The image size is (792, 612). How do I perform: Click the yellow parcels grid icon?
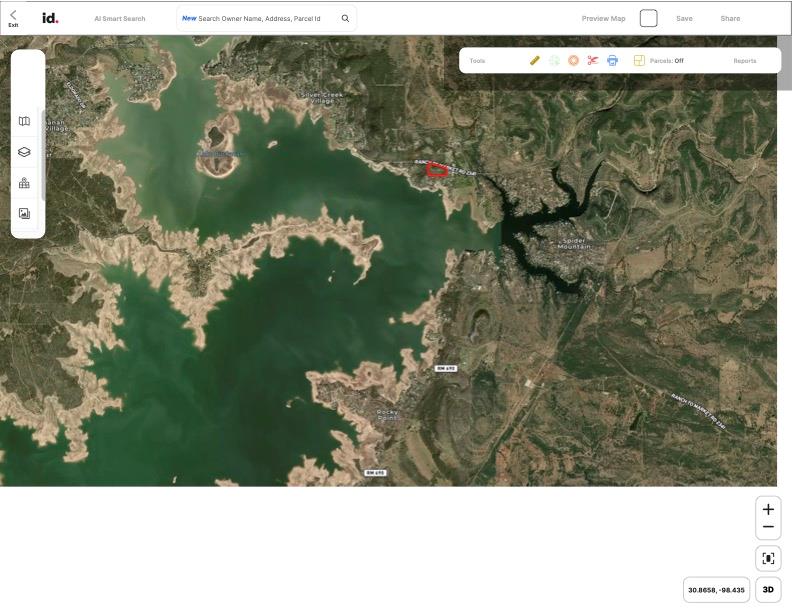pyautogui.click(x=639, y=61)
